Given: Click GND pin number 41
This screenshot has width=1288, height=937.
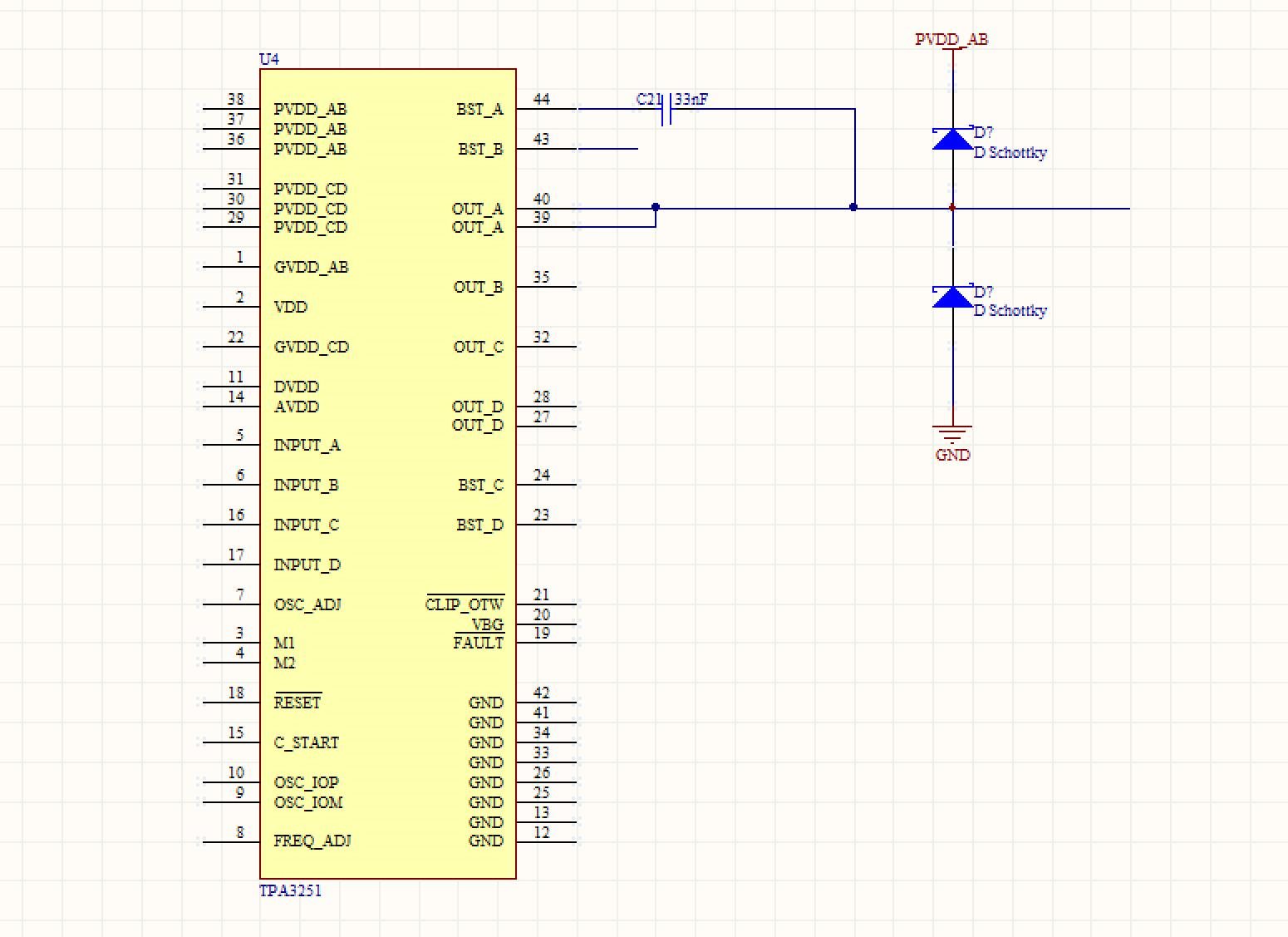Looking at the screenshot, I should point(541,713).
